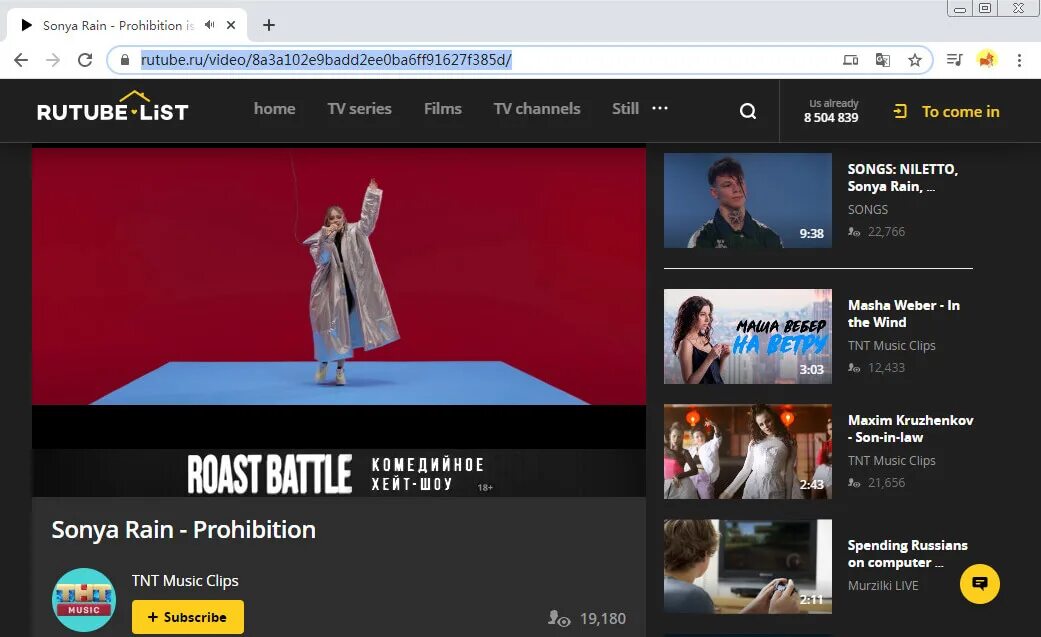Close the Sonya Rain tab
The width and height of the screenshot is (1041, 637).
[x=231, y=25]
